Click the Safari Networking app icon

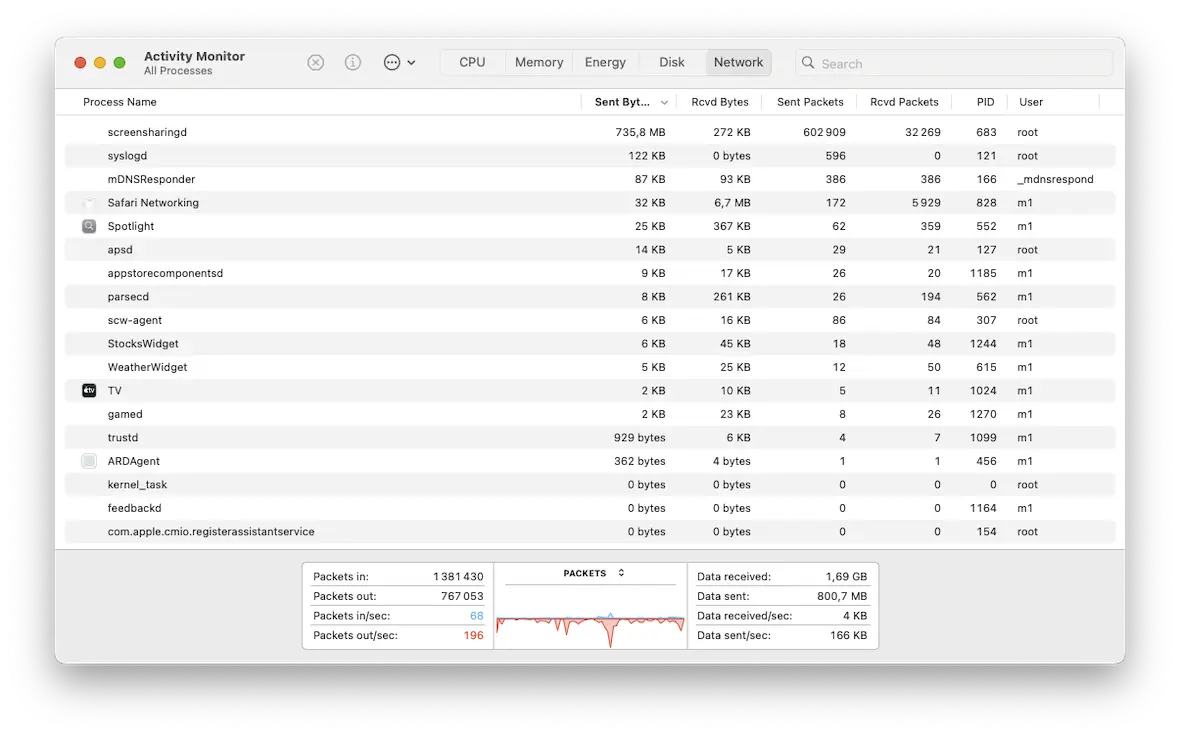pyautogui.click(x=90, y=202)
